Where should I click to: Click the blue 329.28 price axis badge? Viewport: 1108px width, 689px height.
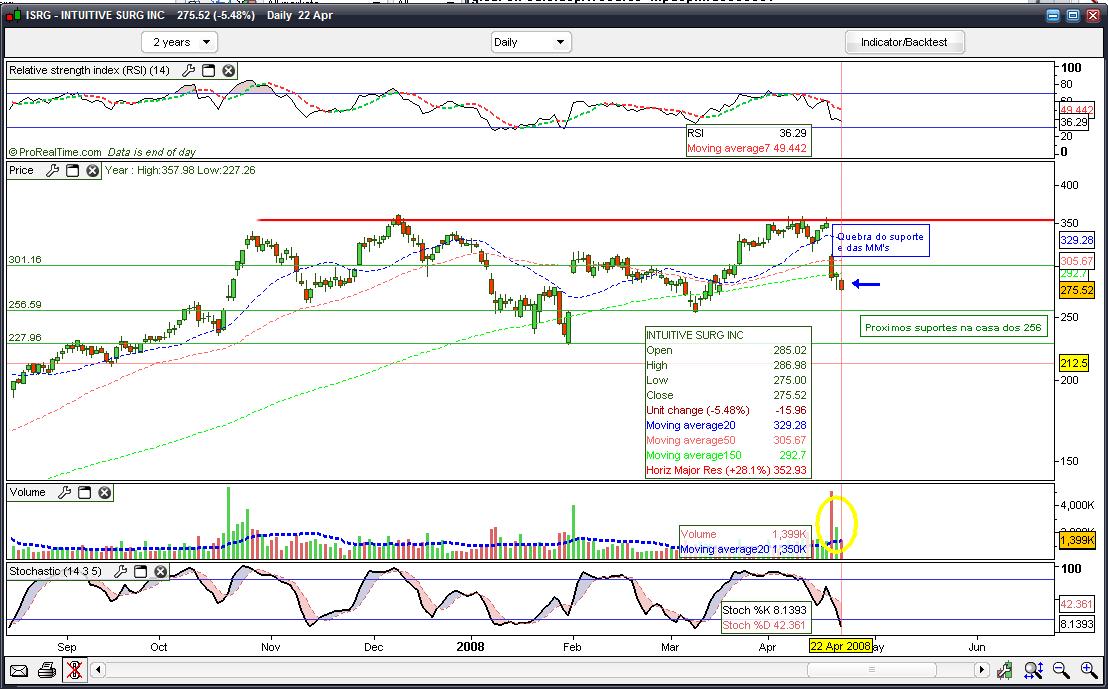click(x=1076, y=240)
